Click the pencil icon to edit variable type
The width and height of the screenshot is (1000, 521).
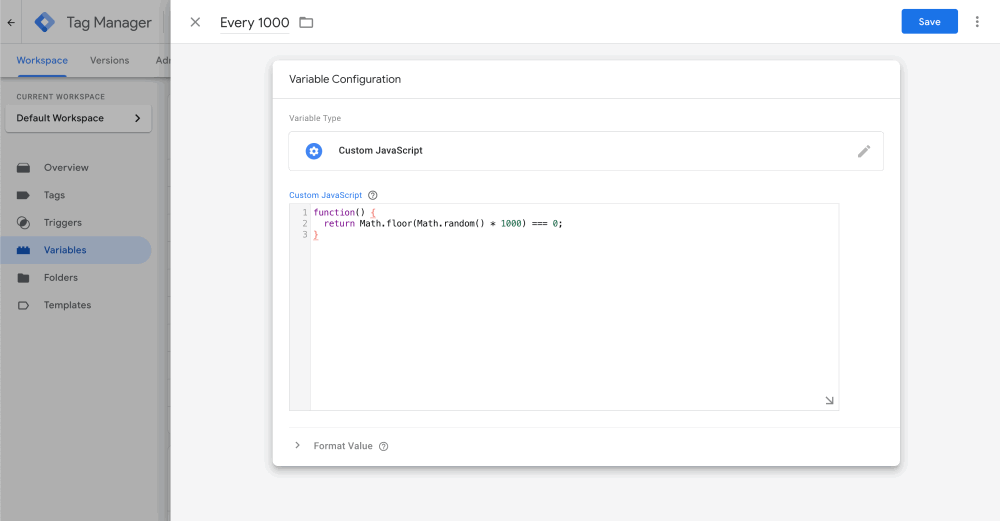[x=864, y=151]
